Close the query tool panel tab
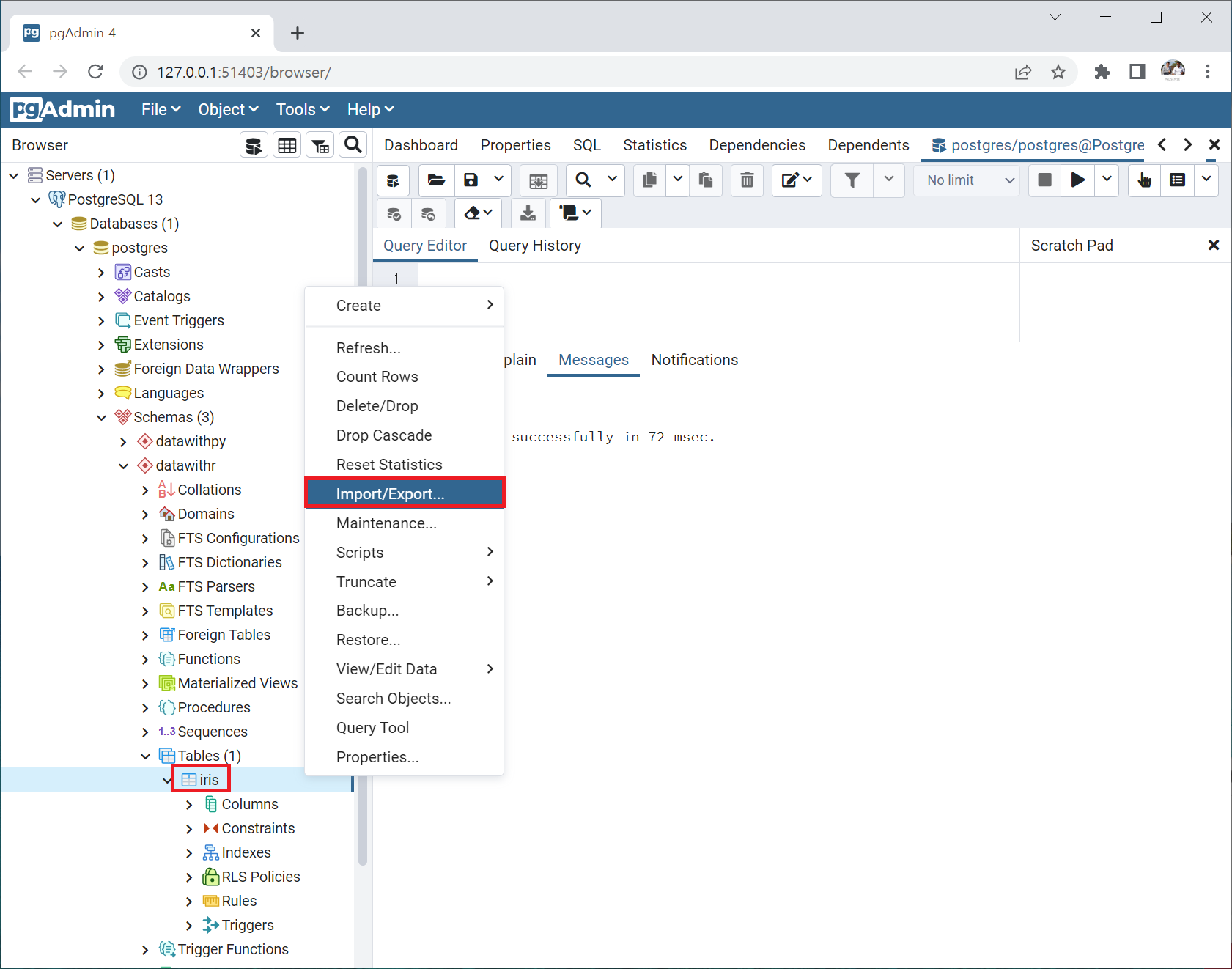Viewport: 1232px width, 969px height. [1214, 145]
